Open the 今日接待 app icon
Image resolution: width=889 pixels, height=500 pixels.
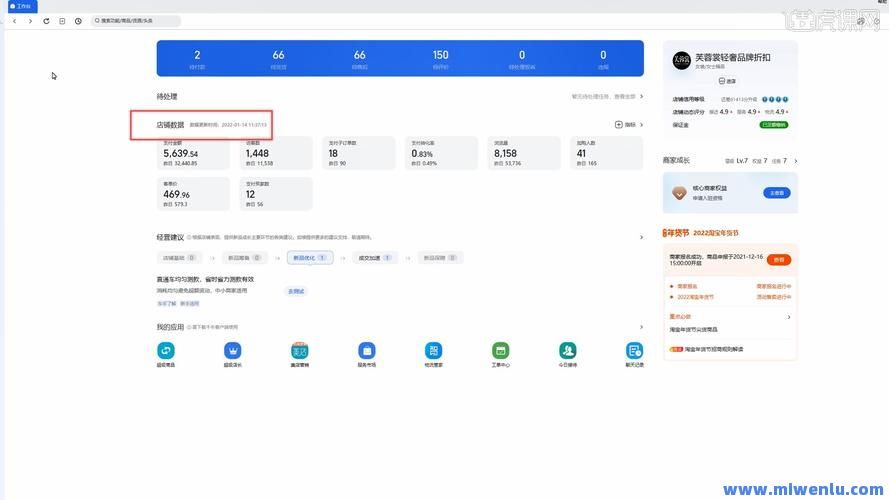[568, 351]
